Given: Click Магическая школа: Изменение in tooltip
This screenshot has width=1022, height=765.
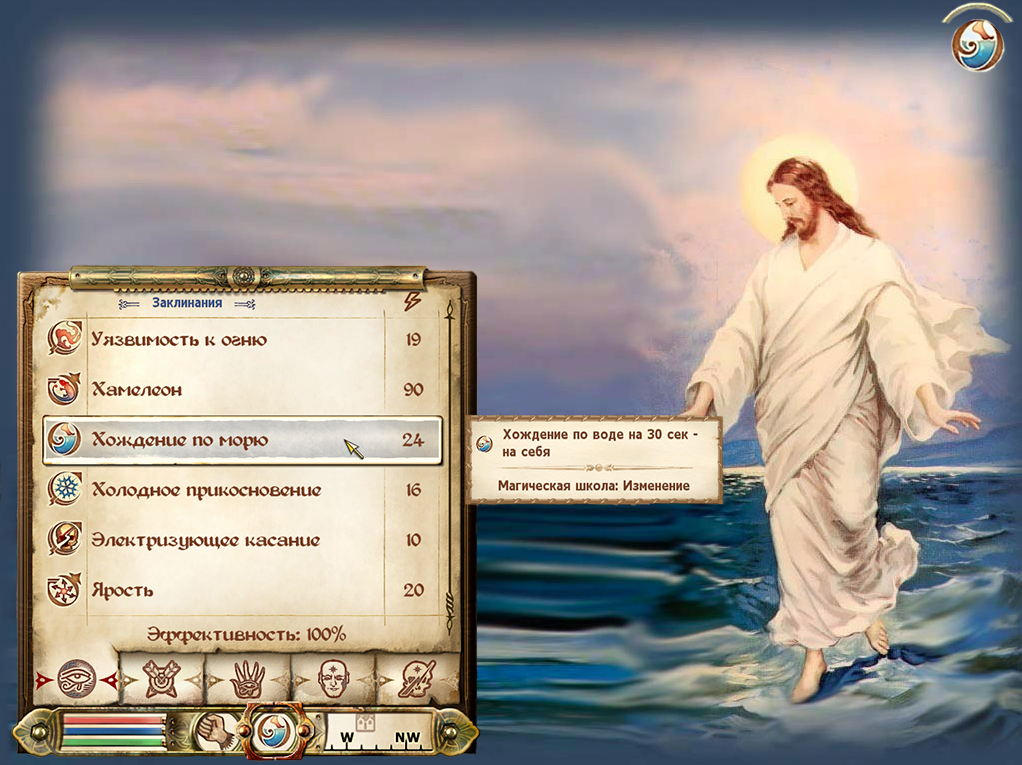Looking at the screenshot, I should click(594, 485).
